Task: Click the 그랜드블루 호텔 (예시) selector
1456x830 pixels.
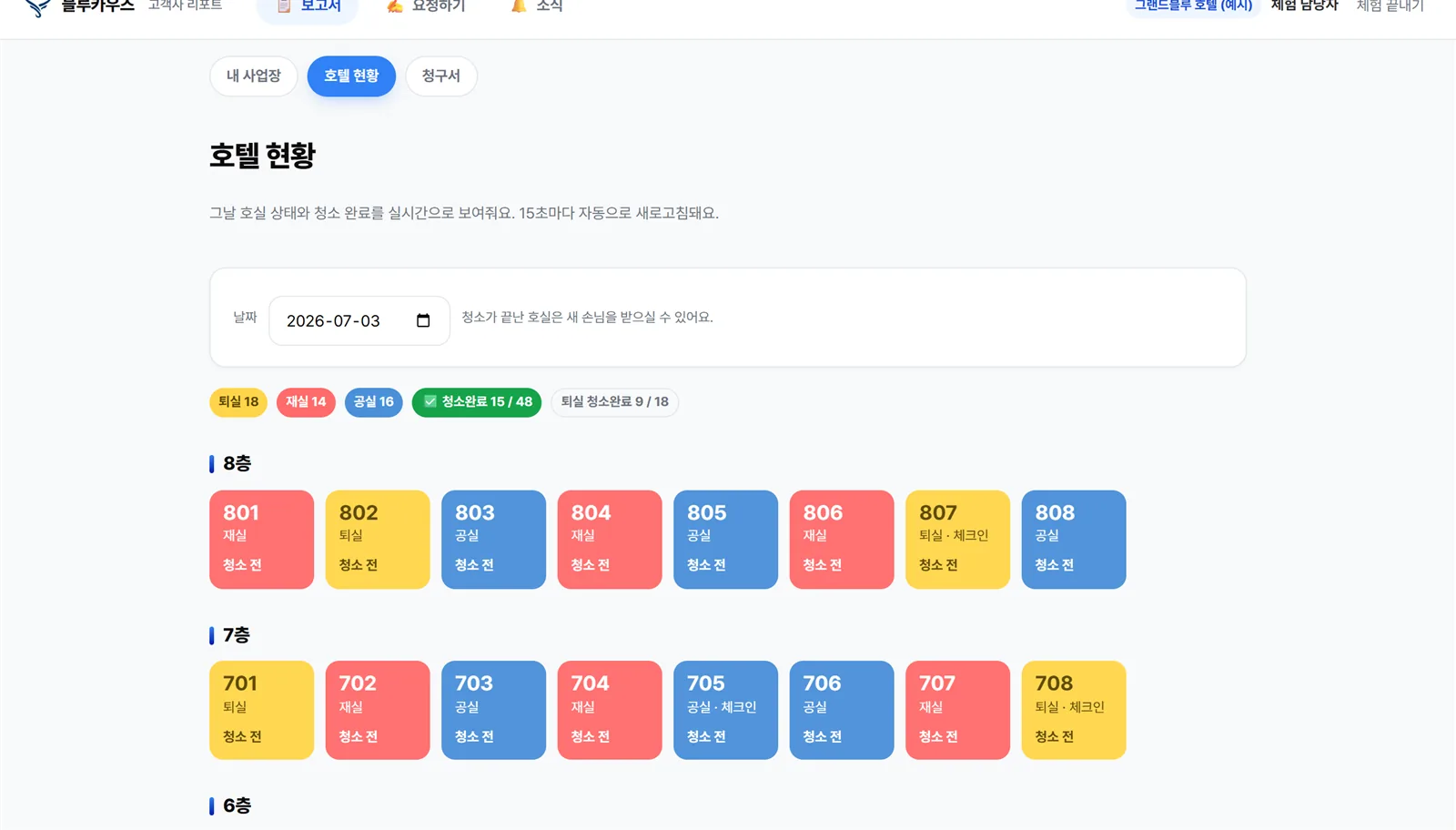Action: click(x=1193, y=6)
